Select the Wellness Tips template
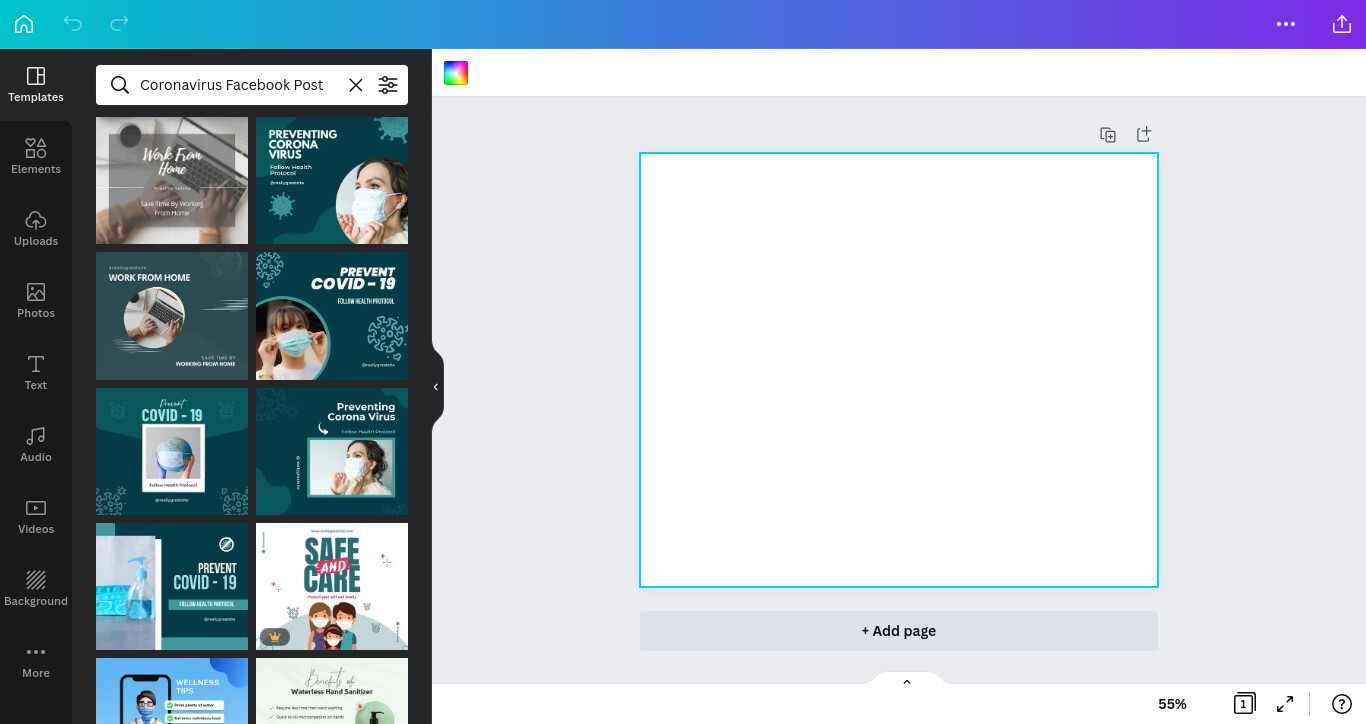The height and width of the screenshot is (724, 1366). click(x=172, y=691)
